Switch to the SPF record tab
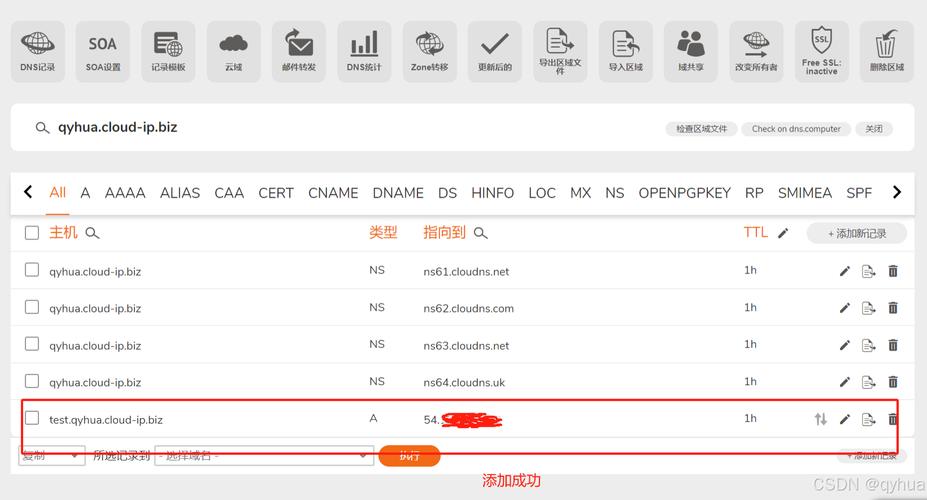The width and height of the screenshot is (927, 500). coord(859,193)
